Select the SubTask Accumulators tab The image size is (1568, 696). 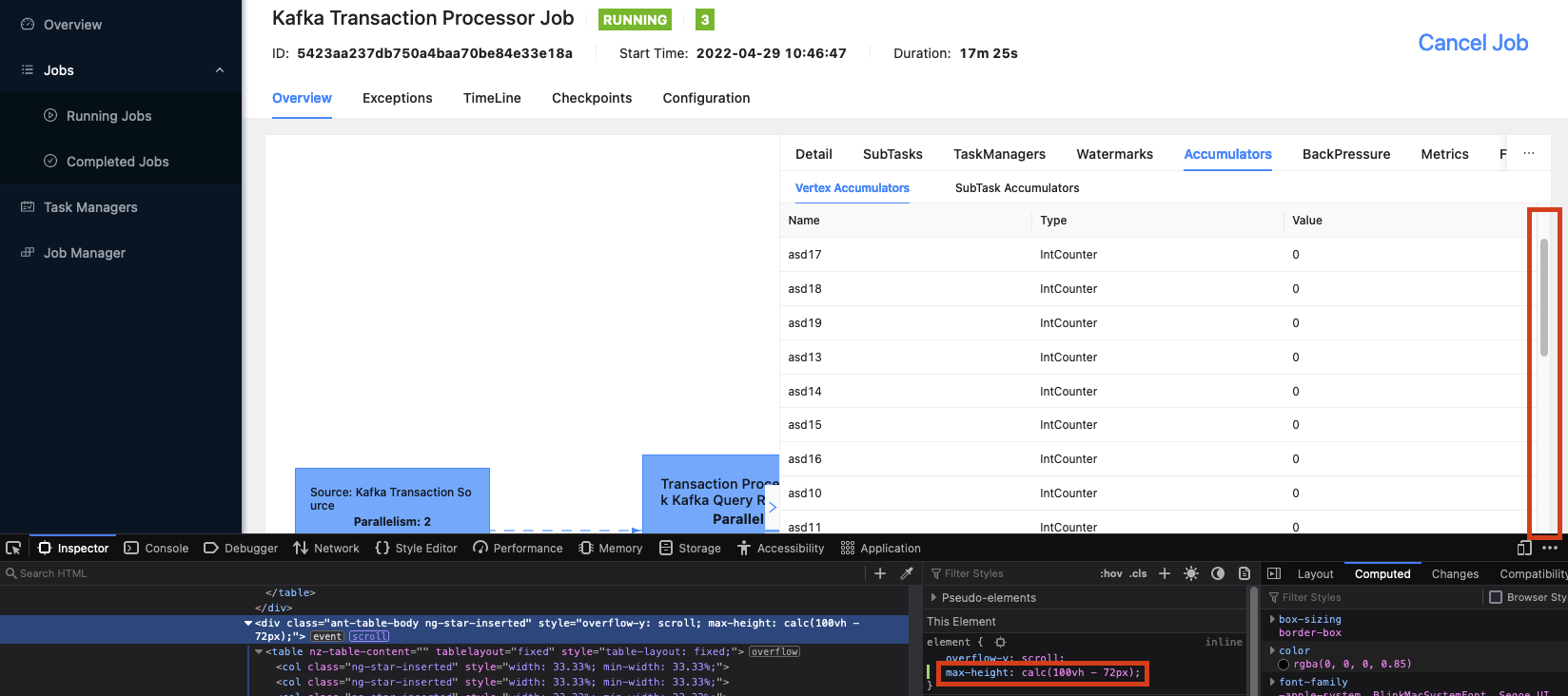tap(1017, 188)
